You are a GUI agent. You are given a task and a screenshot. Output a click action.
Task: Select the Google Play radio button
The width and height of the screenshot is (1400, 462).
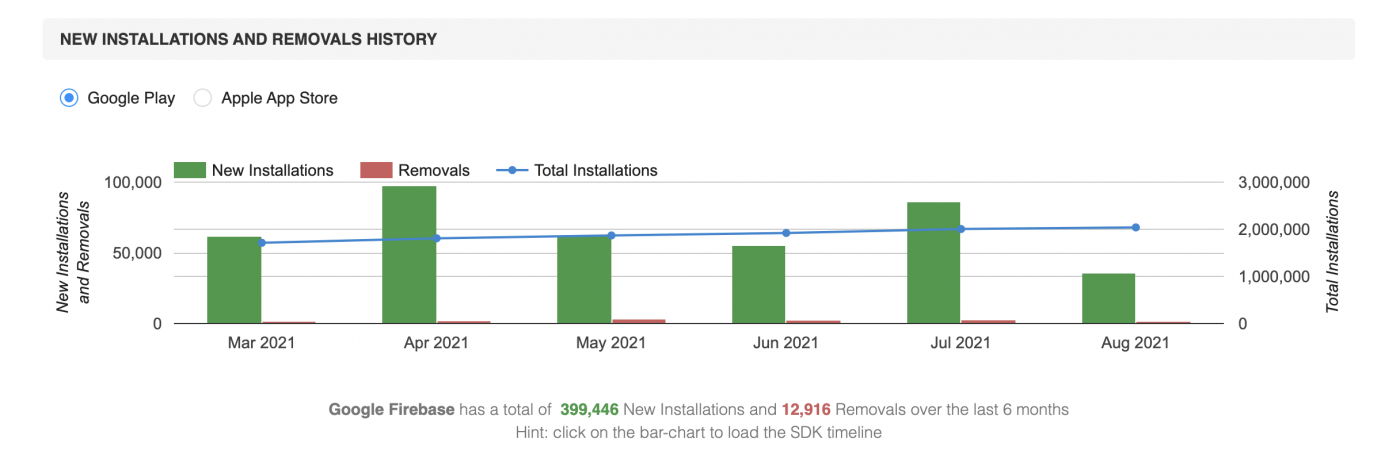click(x=69, y=98)
